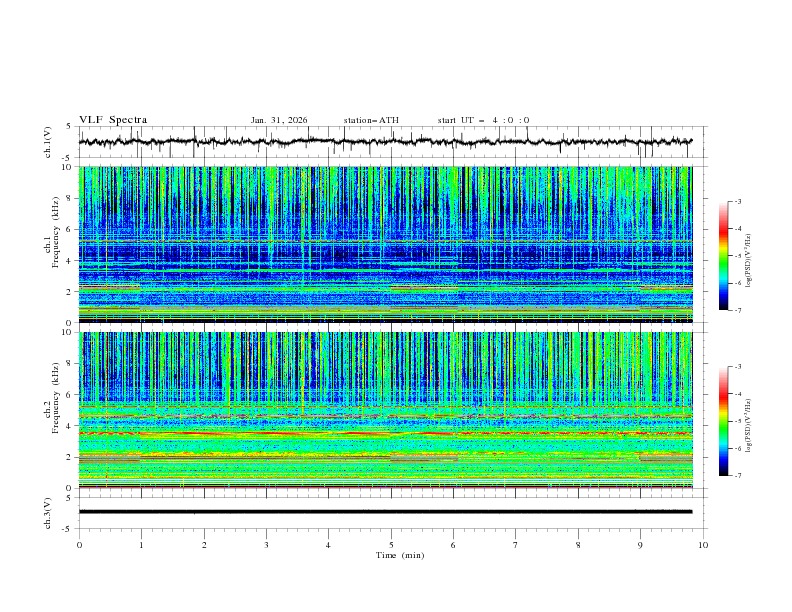792x612 pixels.
Task: Click the "station=ATH" header label
Action: (x=371, y=120)
